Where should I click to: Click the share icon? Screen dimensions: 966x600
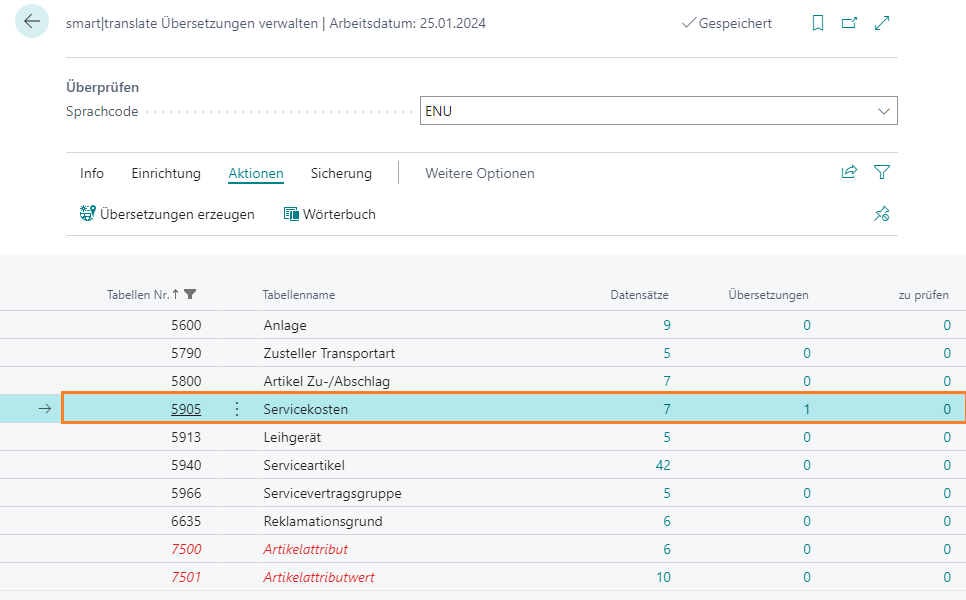[849, 173]
